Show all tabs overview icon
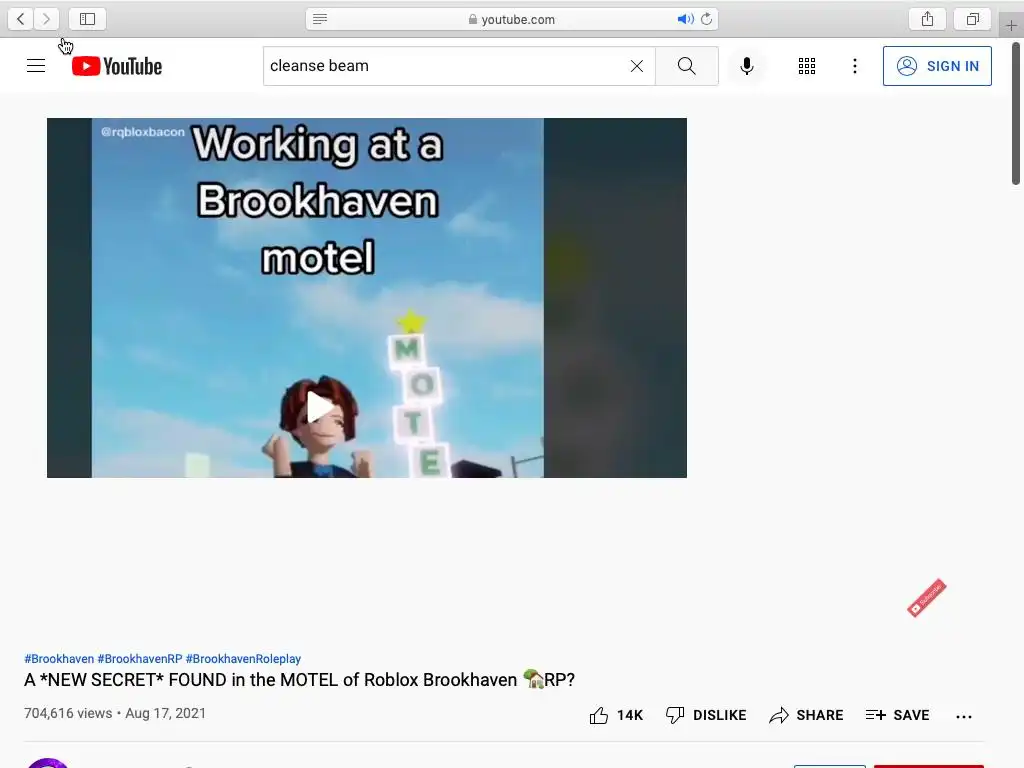Screen dimensions: 1024x768 click(x=973, y=19)
